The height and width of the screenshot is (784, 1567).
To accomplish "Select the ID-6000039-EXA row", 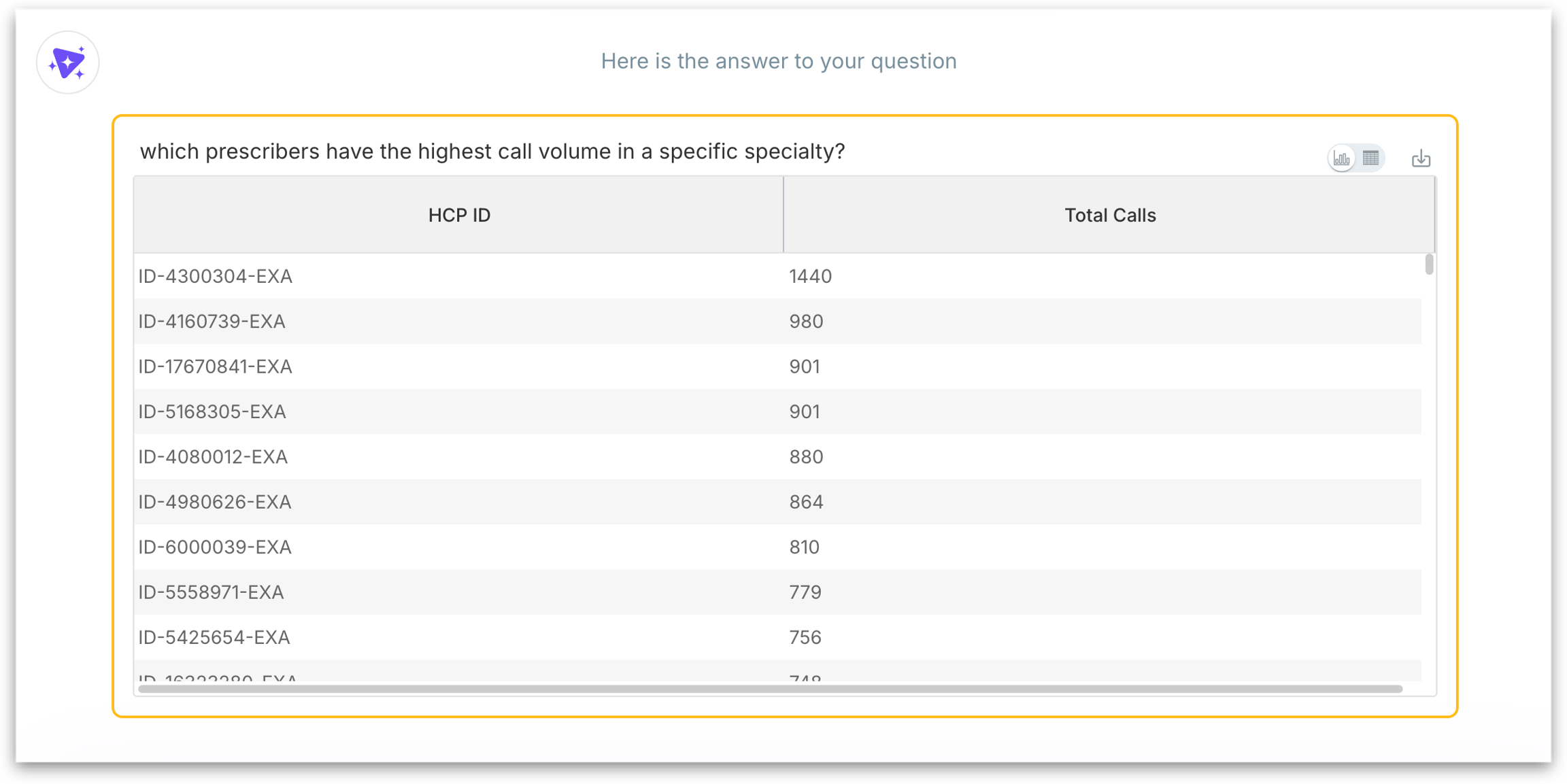I will [x=214, y=547].
